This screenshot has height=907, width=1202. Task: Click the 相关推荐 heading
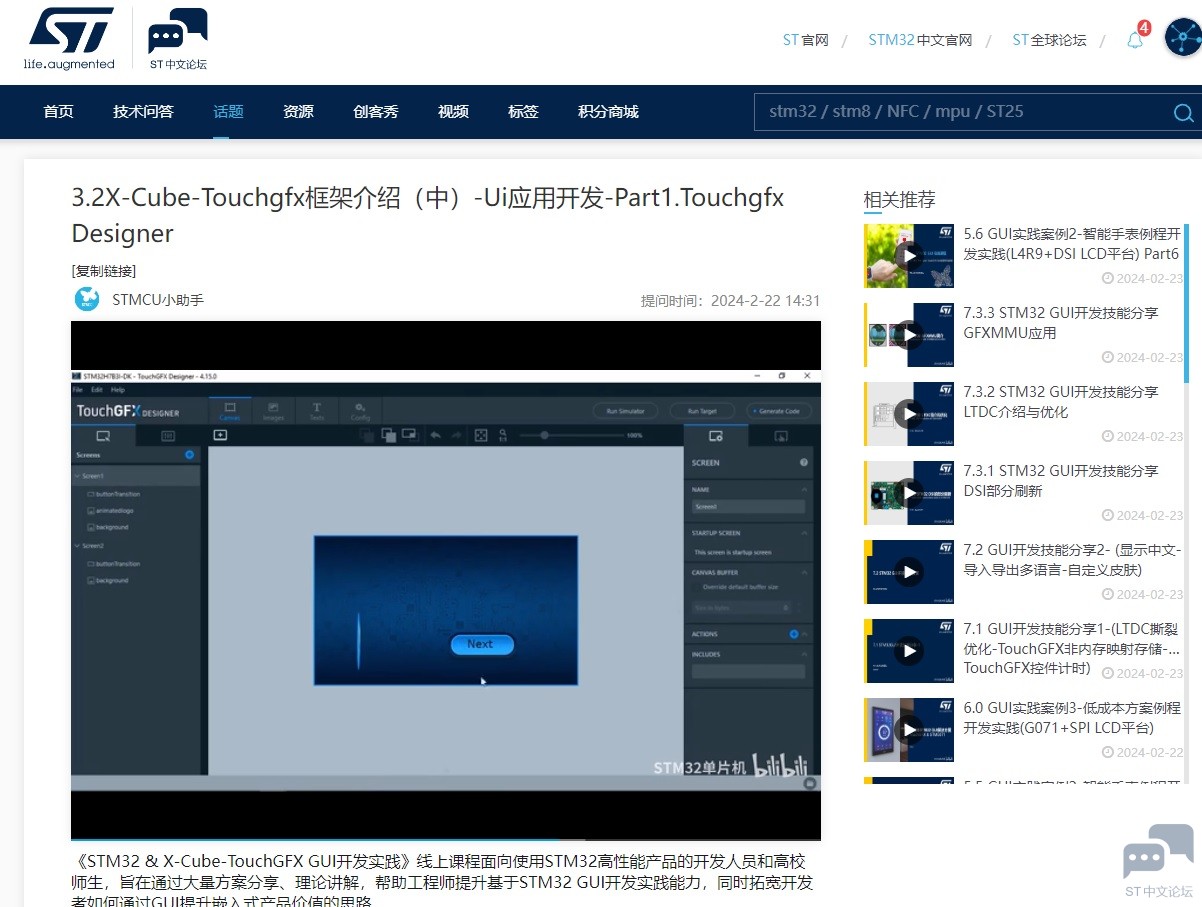pos(900,200)
